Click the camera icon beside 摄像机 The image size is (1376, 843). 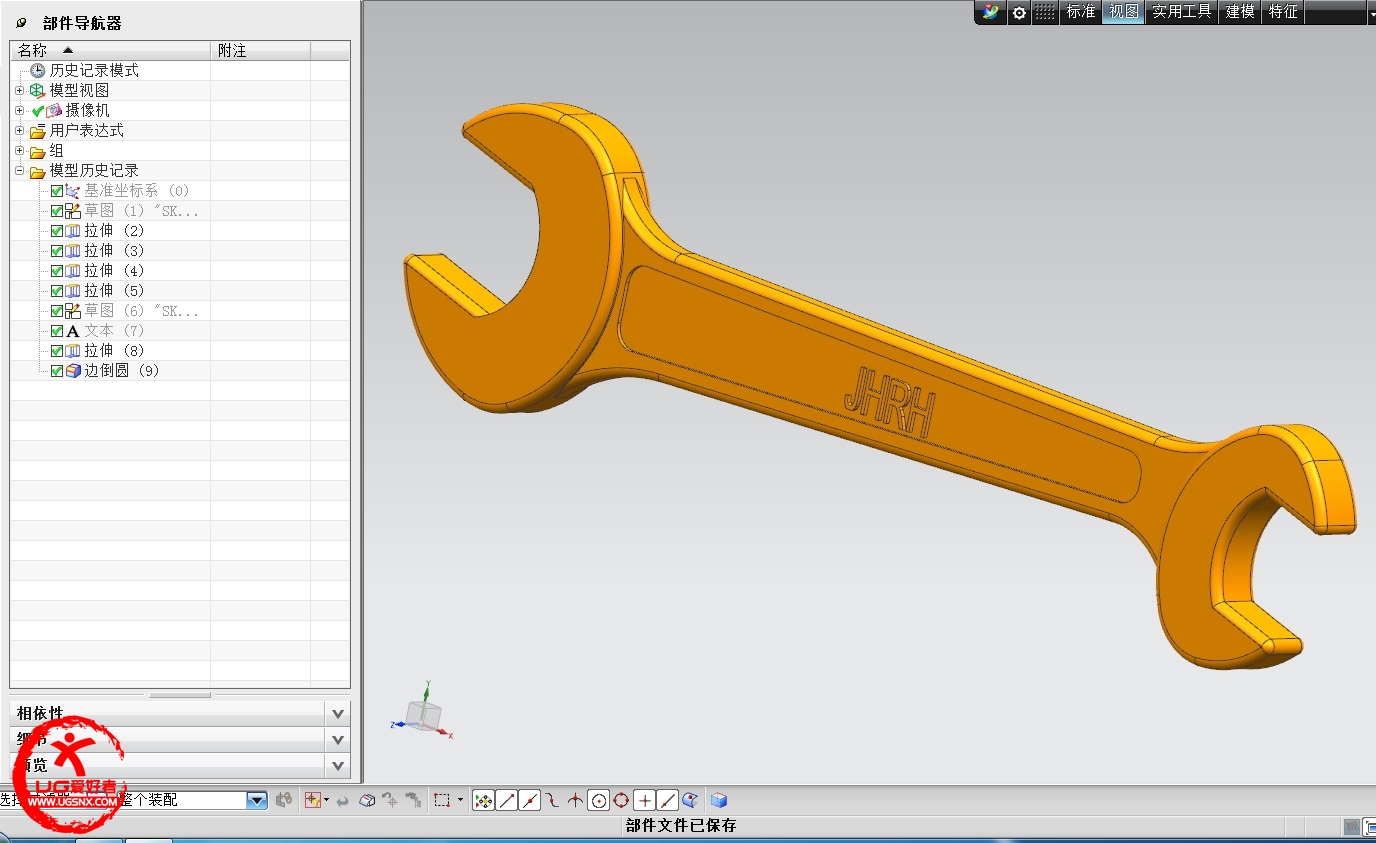[54, 110]
